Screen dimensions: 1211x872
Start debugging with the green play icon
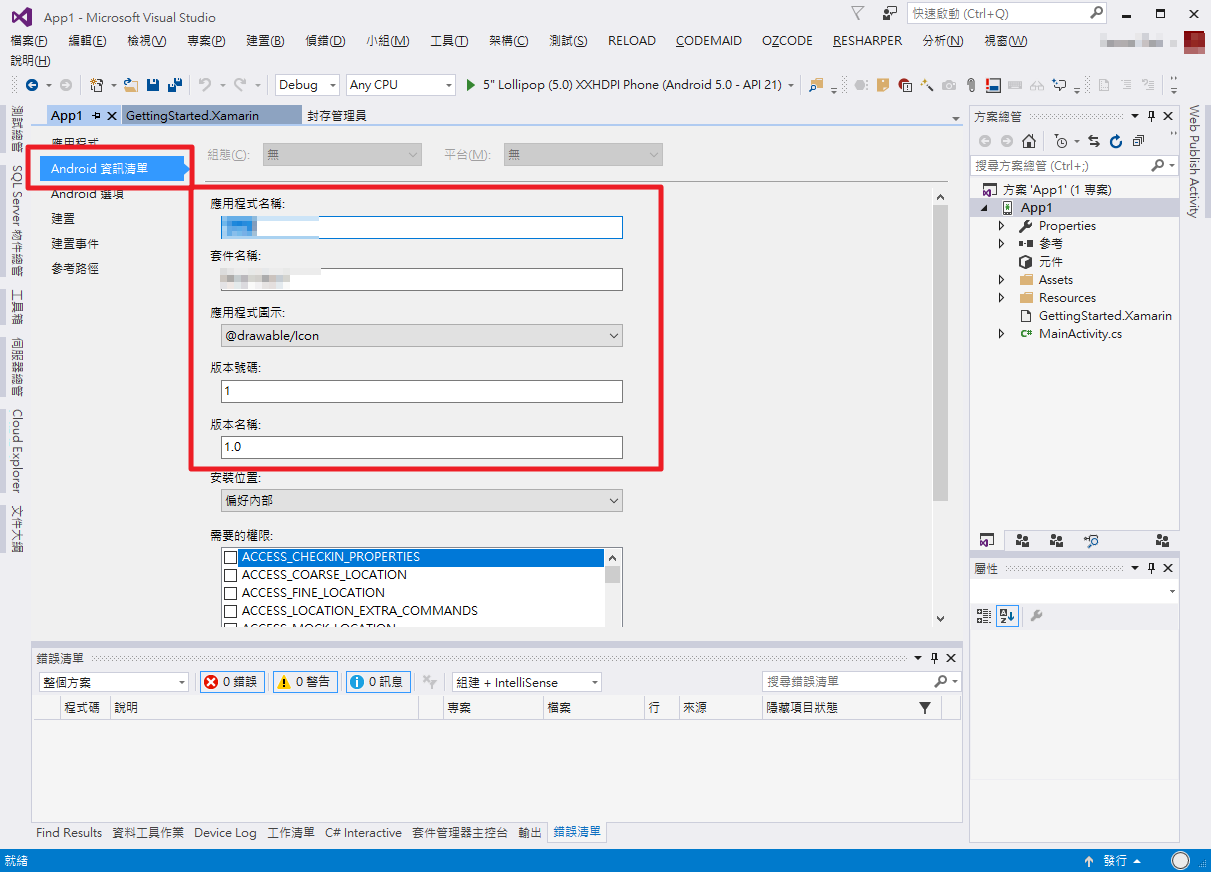point(471,85)
